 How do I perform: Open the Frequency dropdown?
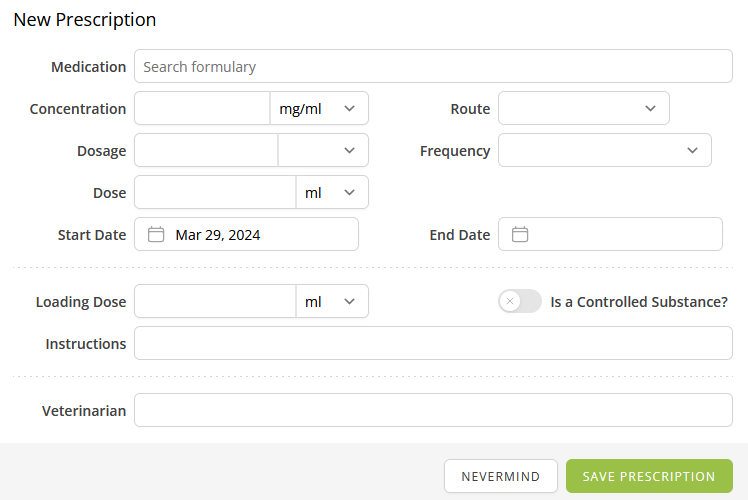point(604,150)
